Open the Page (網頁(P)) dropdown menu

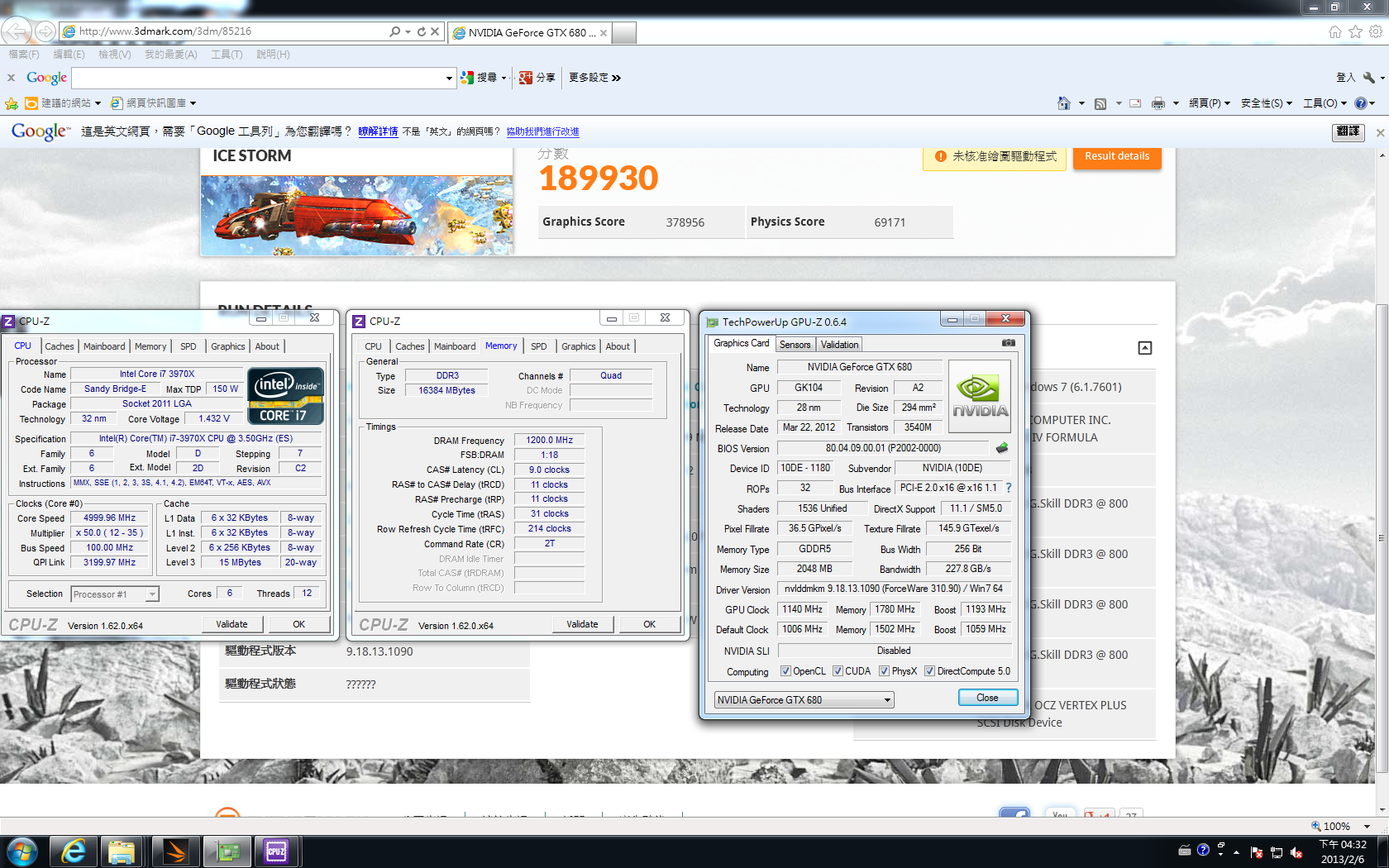coord(1210,103)
